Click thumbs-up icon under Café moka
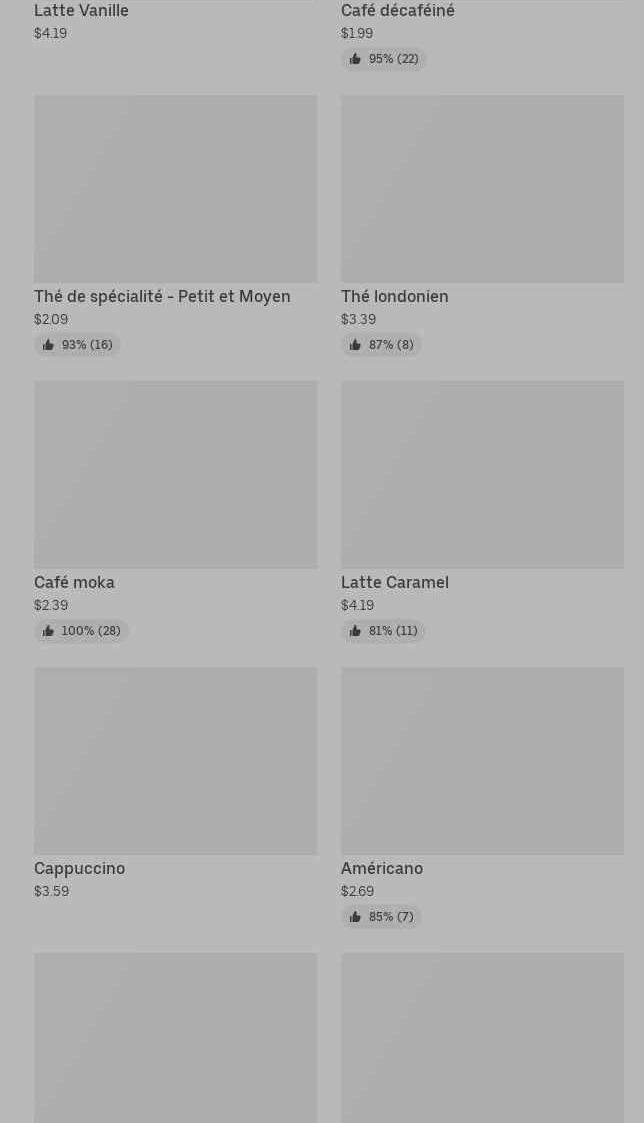Viewport: 644px width, 1123px height. (48, 631)
